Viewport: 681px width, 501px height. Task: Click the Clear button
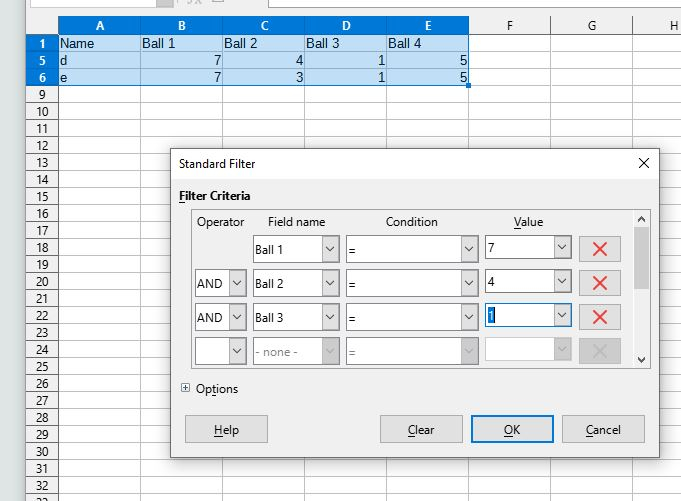click(421, 430)
